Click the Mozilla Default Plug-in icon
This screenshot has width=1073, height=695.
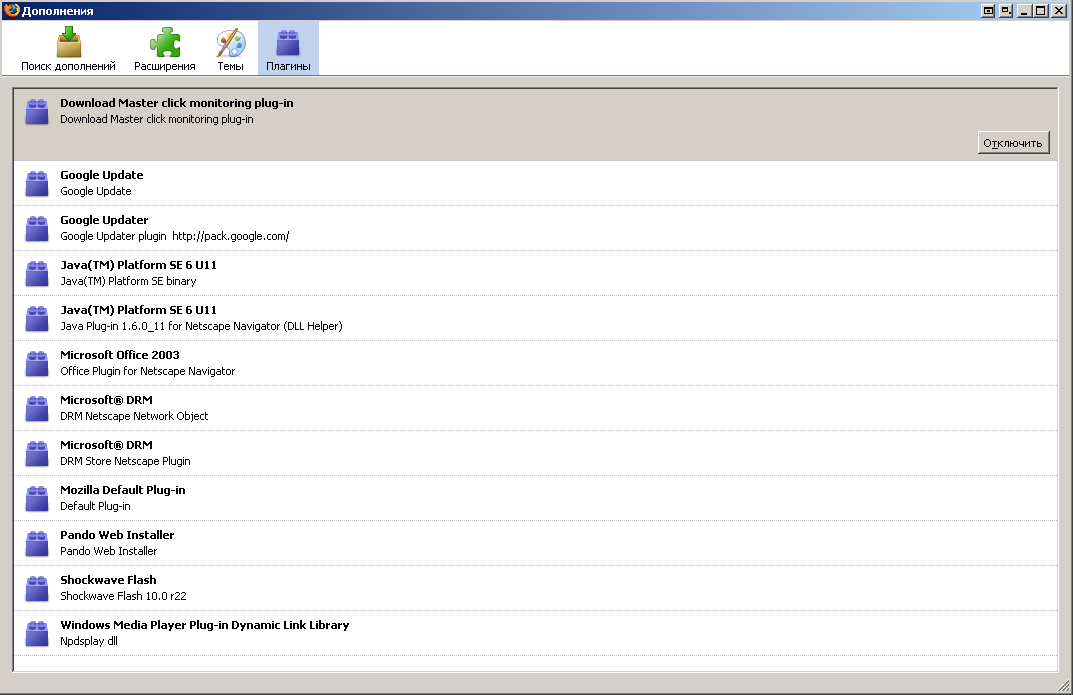coord(37,499)
